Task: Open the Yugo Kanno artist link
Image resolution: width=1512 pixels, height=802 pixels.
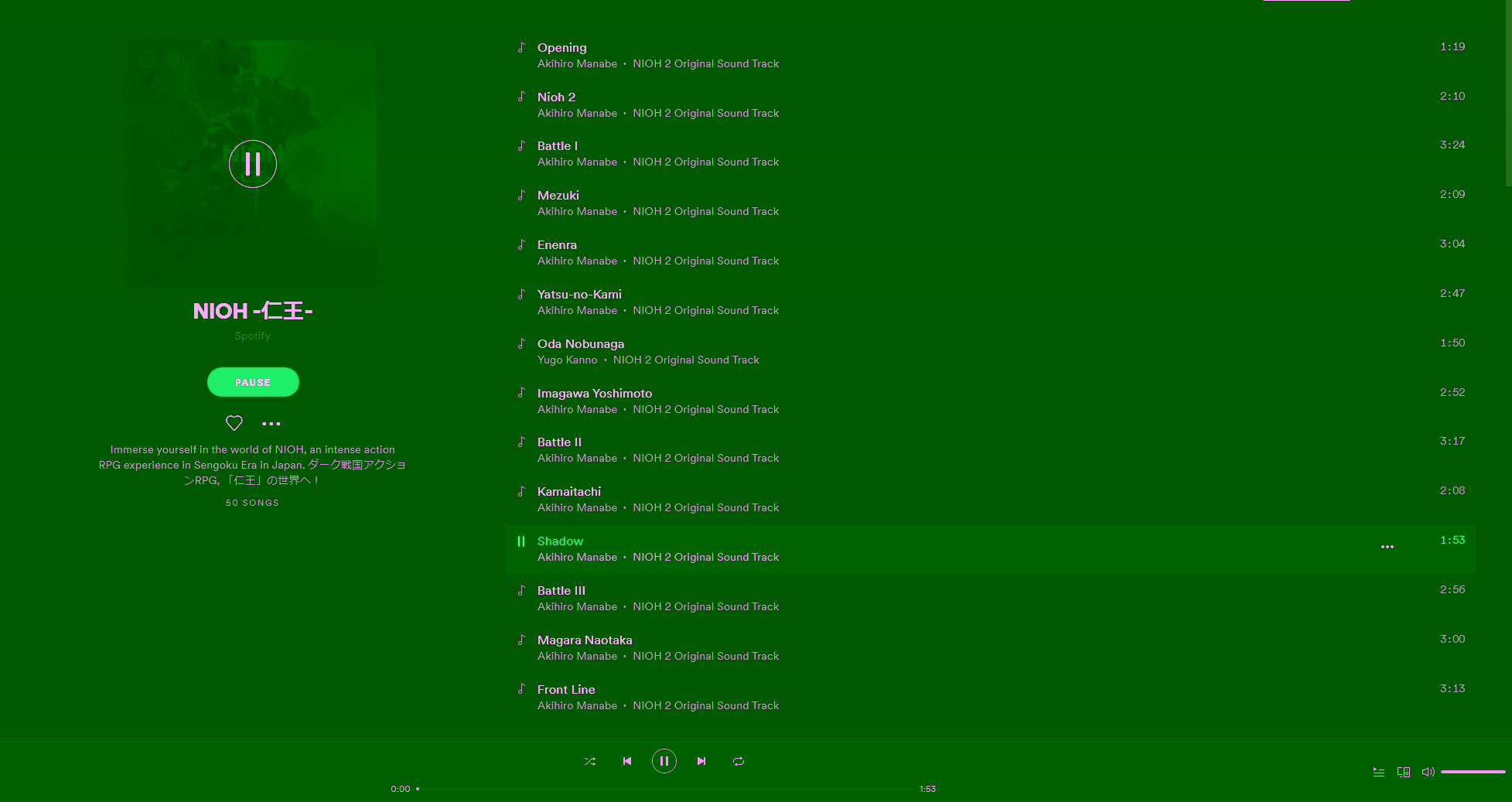Action: point(567,360)
